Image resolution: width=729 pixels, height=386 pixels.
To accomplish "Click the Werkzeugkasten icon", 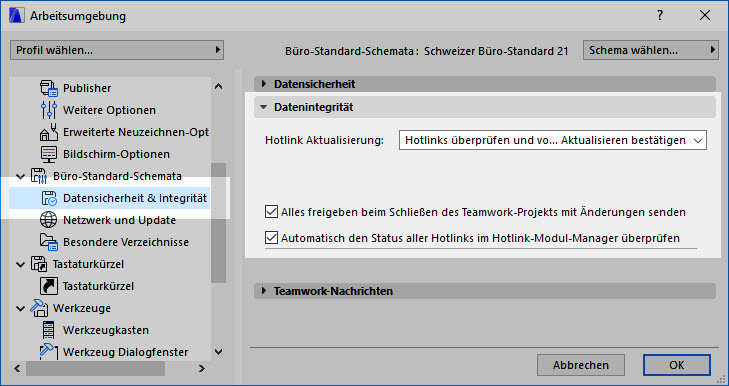I will click(x=48, y=330).
